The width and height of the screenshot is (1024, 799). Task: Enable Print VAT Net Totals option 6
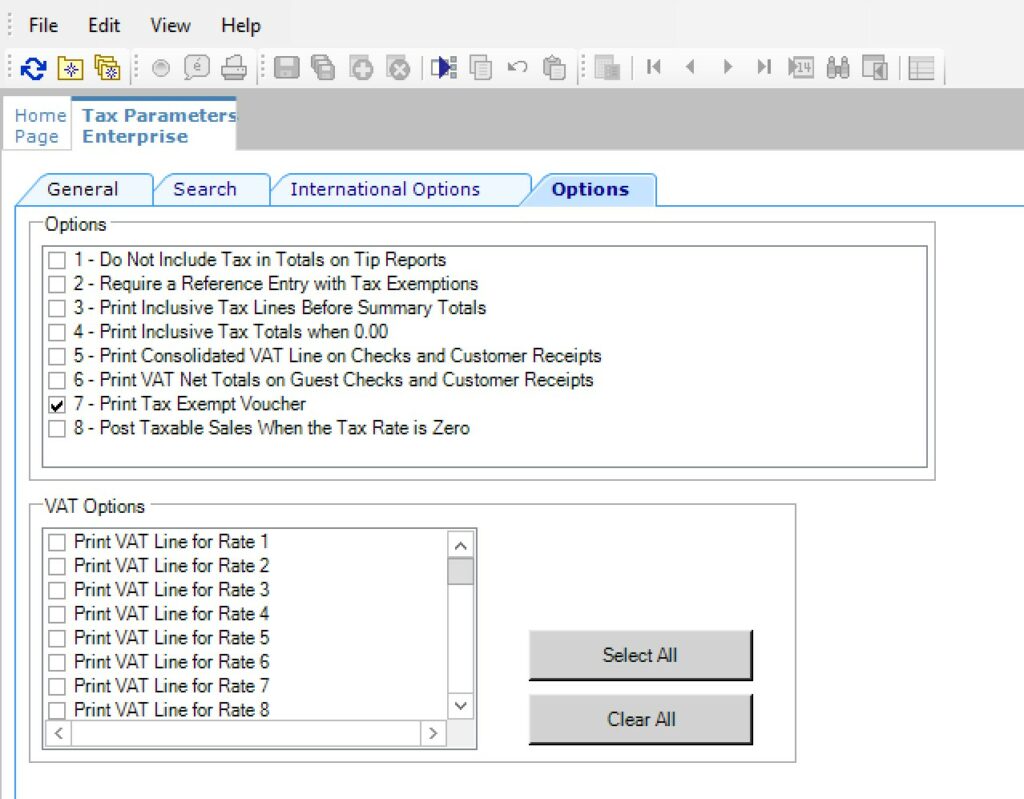point(57,380)
